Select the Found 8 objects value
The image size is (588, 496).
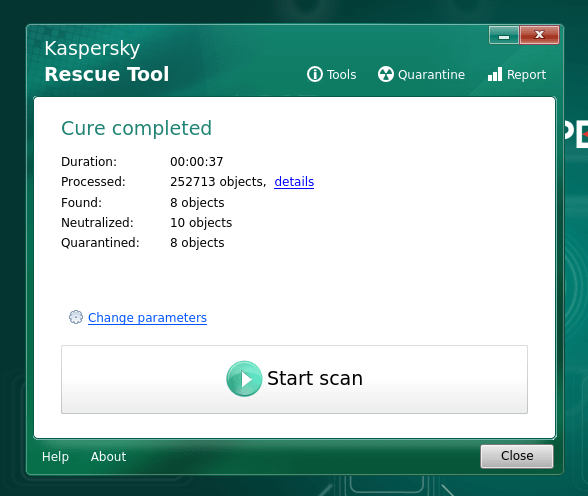coord(197,203)
